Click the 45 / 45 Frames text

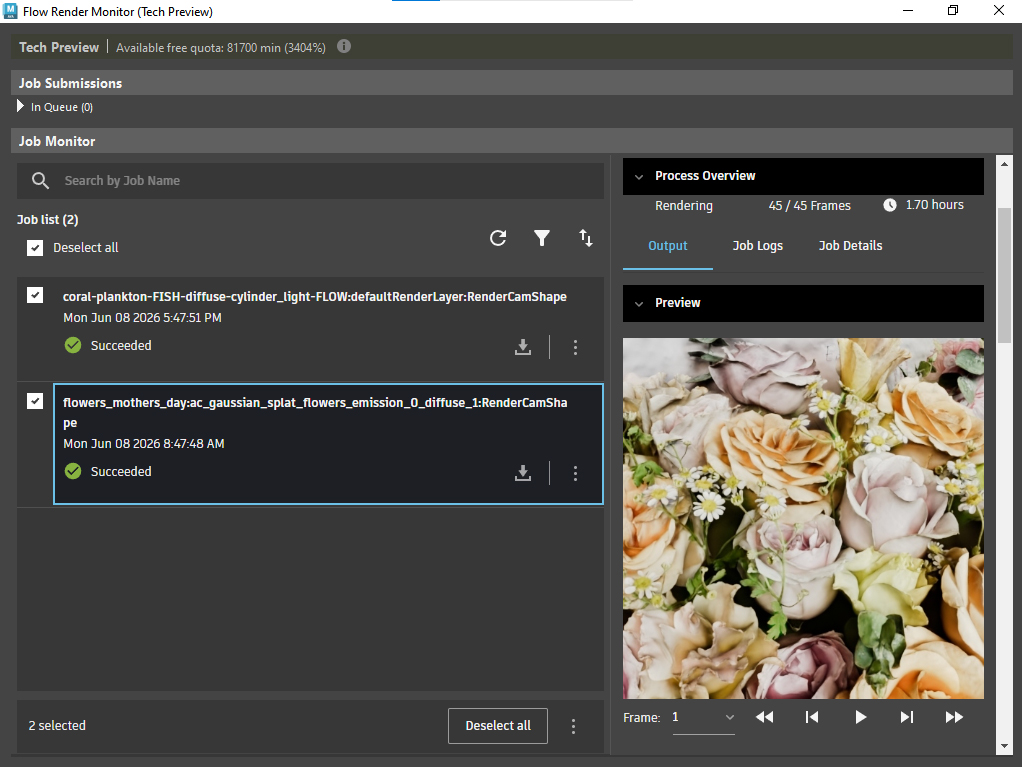pyautogui.click(x=810, y=205)
